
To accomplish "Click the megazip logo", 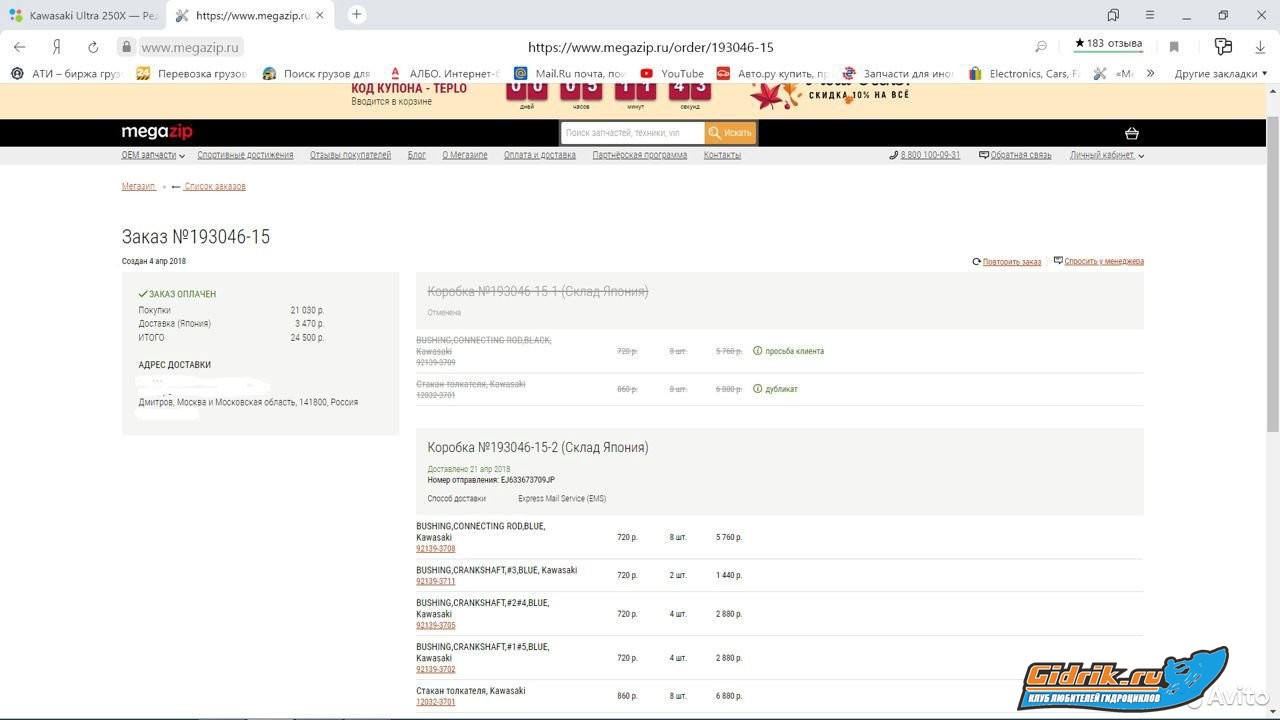I will (x=157, y=132).
